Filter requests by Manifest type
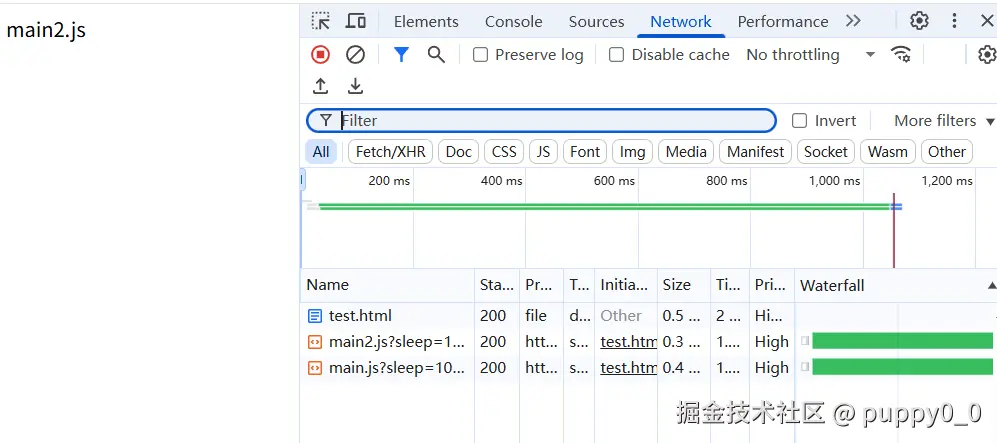The width and height of the screenshot is (997, 443). [755, 152]
